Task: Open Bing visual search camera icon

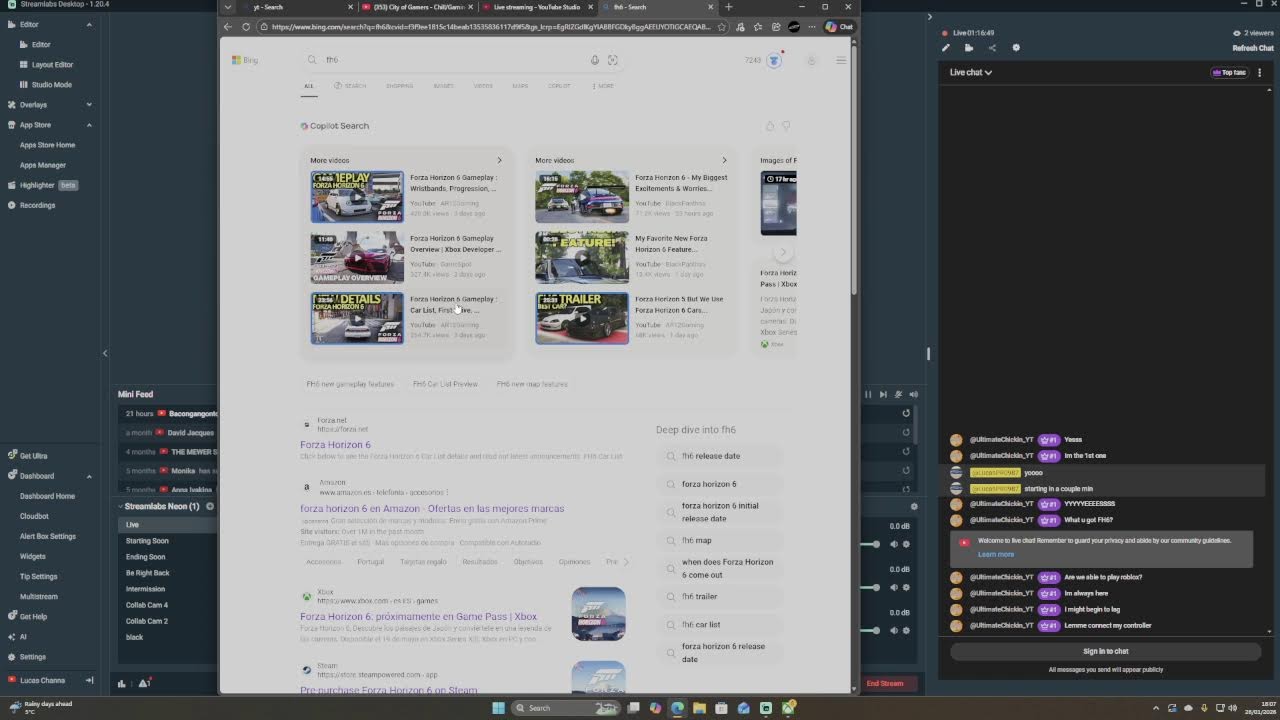Action: pos(613,60)
